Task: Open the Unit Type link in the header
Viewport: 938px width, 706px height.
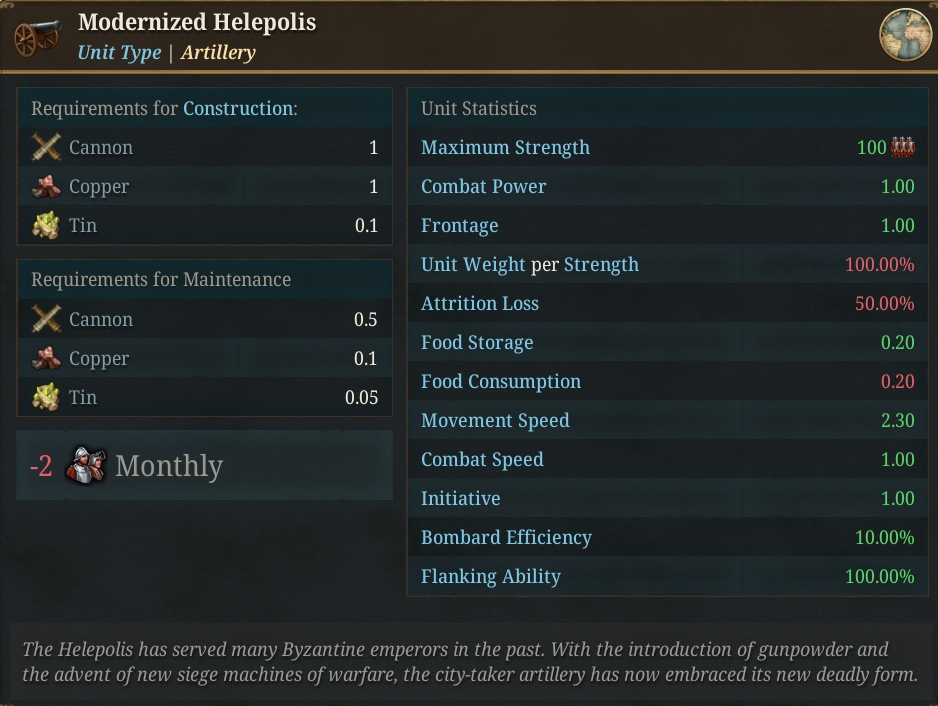Action: [x=120, y=53]
